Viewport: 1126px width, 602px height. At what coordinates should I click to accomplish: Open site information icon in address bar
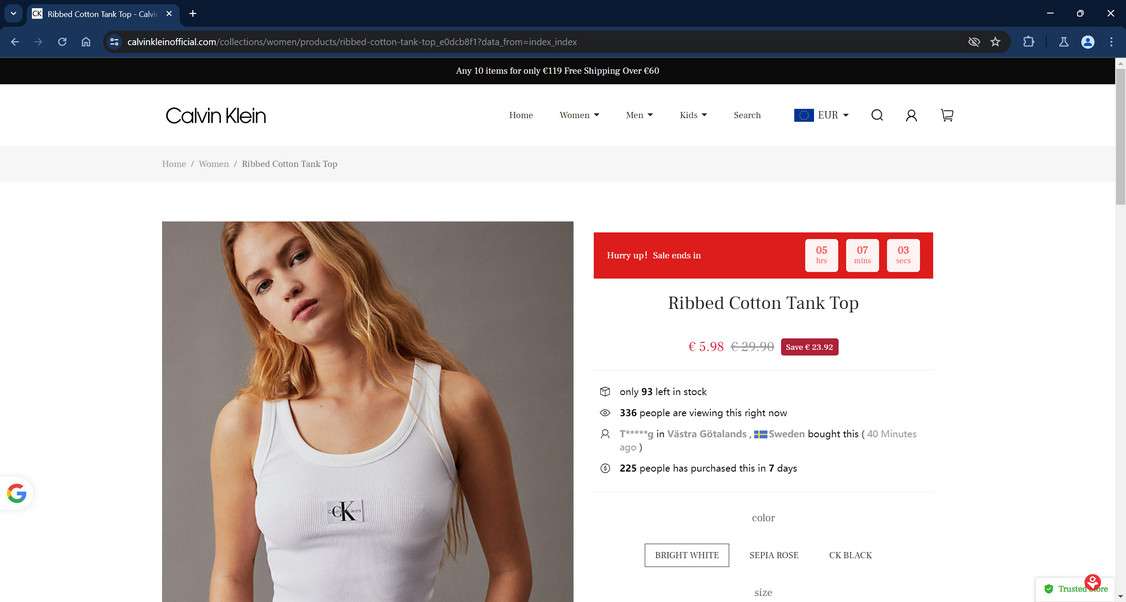click(114, 42)
